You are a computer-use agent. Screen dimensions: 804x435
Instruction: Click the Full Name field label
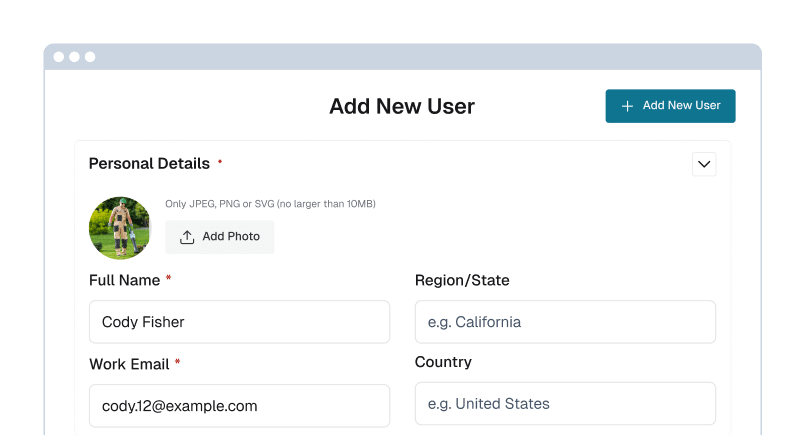click(124, 280)
